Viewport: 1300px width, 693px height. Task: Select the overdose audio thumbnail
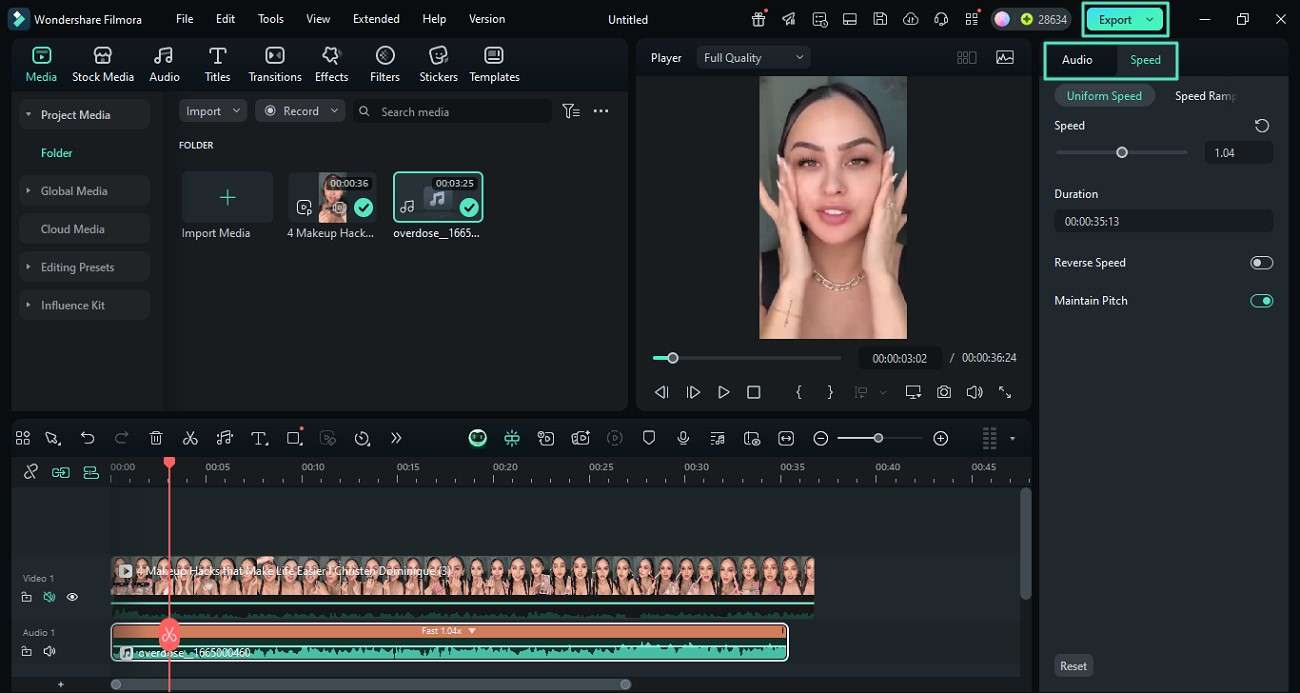point(438,197)
